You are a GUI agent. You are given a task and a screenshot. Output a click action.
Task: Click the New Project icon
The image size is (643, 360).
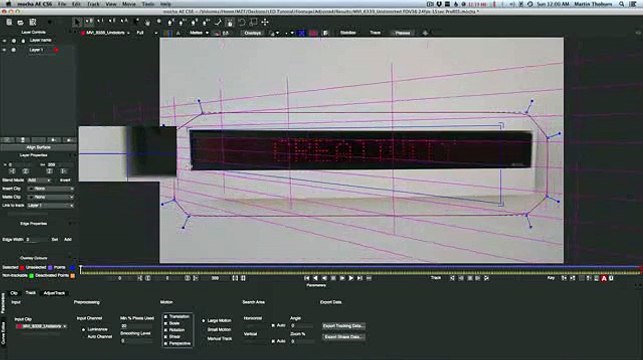tap(9, 22)
